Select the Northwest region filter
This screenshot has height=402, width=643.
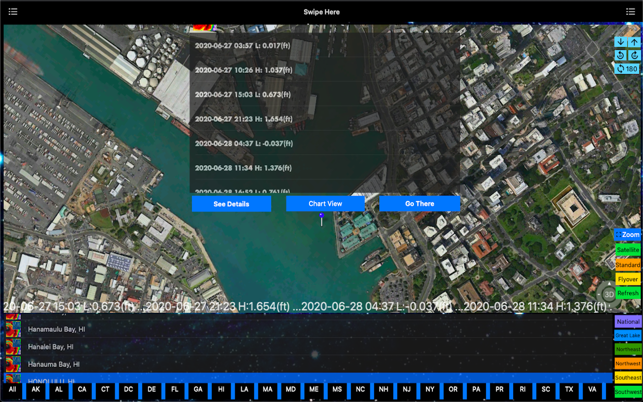[x=628, y=363]
